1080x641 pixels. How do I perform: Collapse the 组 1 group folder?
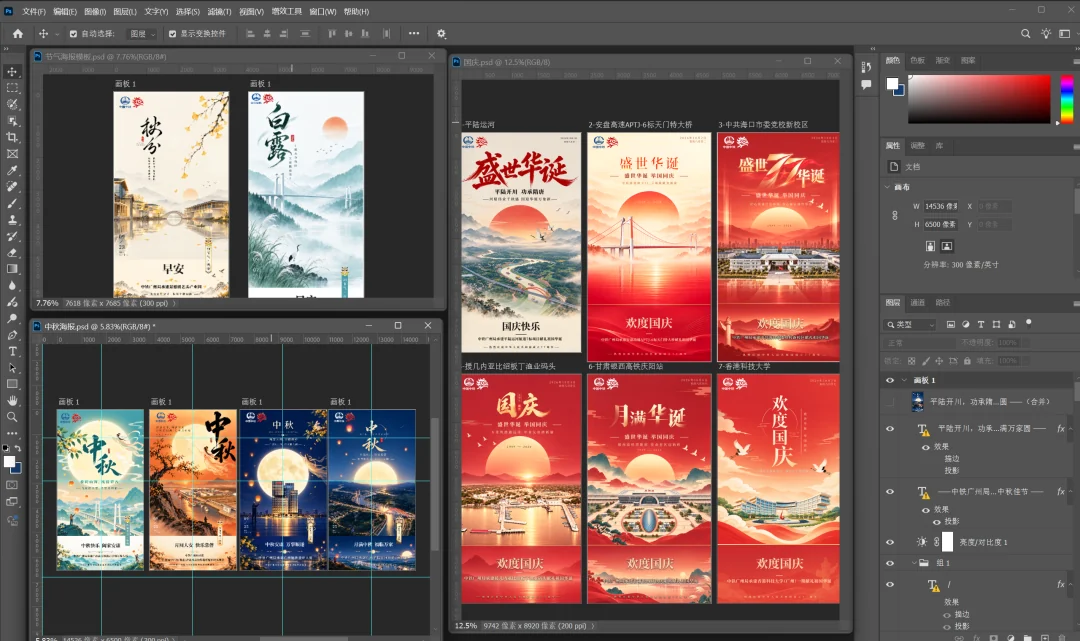pos(914,563)
